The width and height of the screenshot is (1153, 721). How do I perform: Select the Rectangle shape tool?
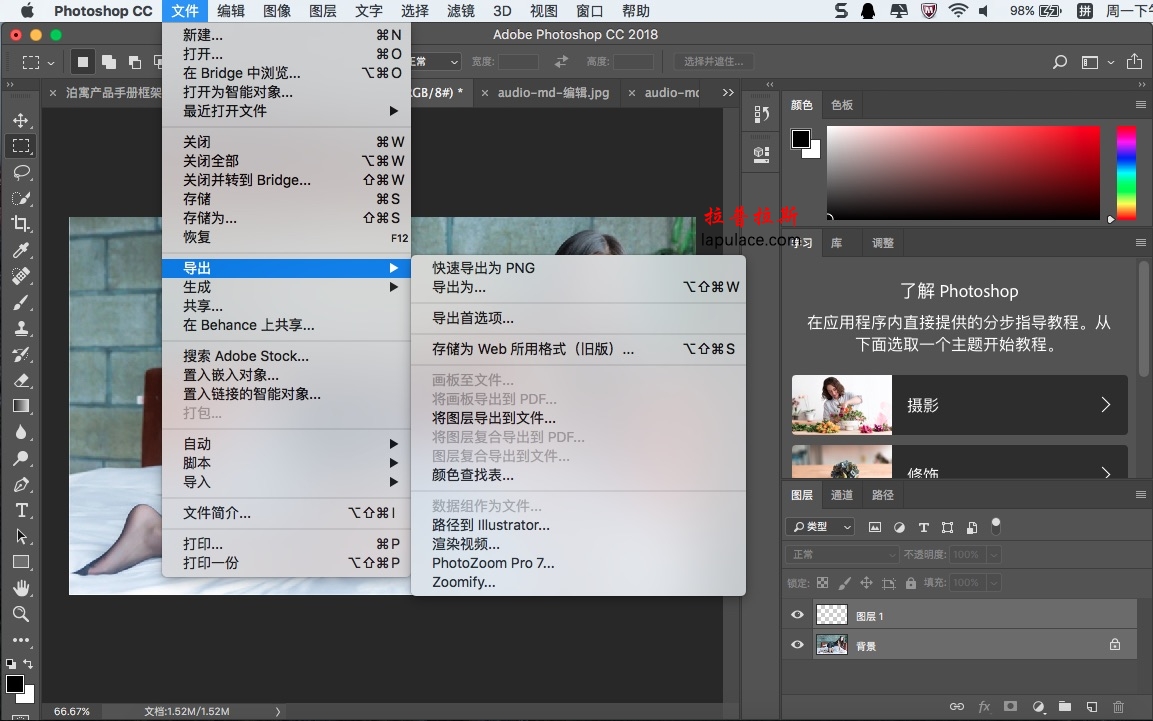[21, 562]
